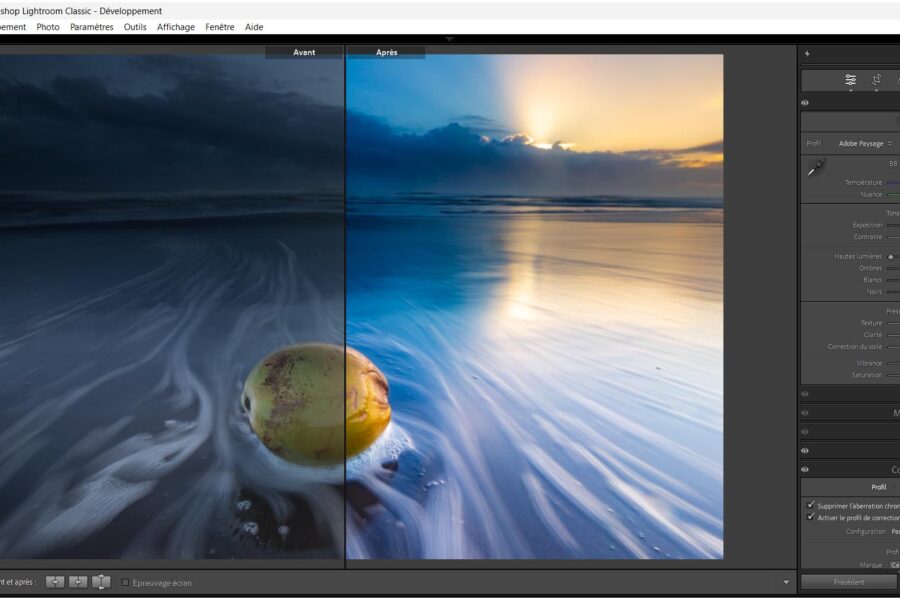Click the Before photo preview
900x600 pixels.
[x=172, y=307]
